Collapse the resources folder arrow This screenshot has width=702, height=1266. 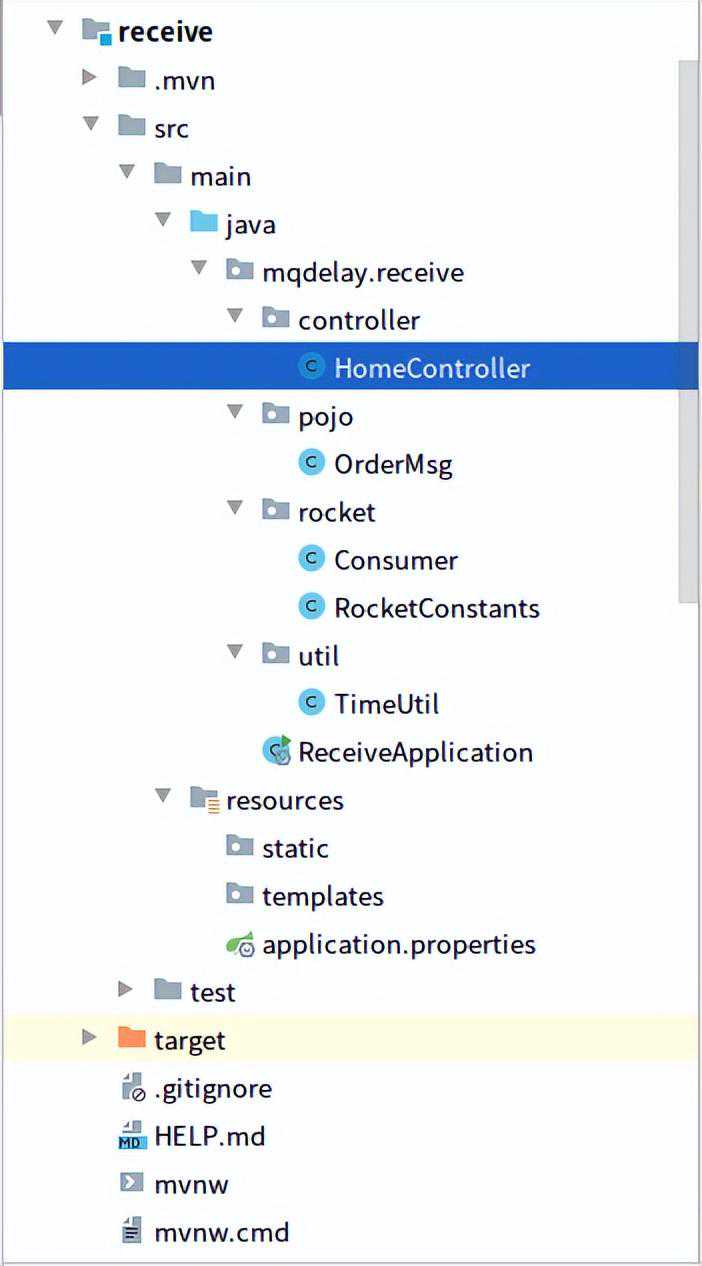tap(163, 799)
